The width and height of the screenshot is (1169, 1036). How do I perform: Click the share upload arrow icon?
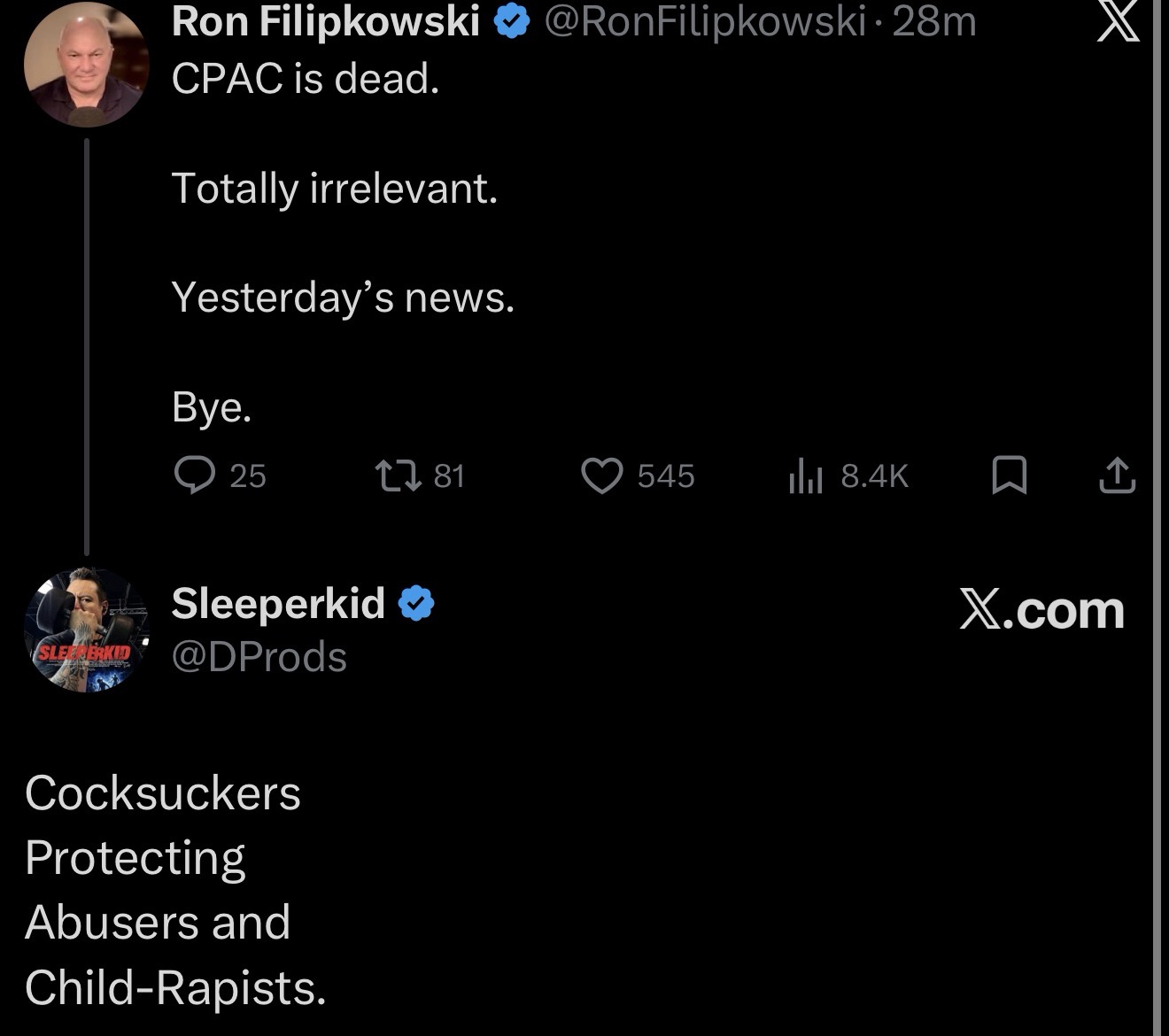(1117, 475)
